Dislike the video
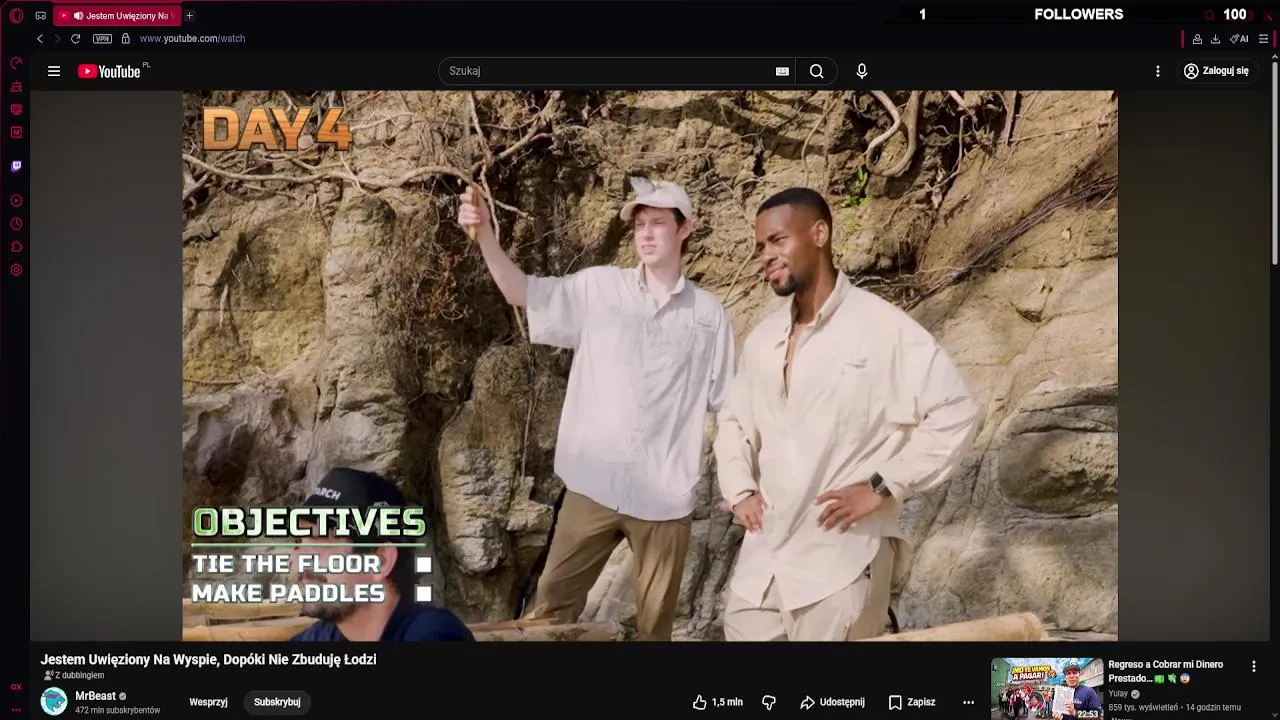 769,702
